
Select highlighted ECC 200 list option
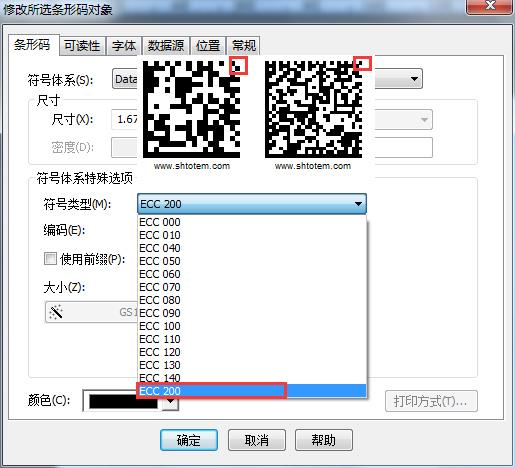click(x=252, y=391)
